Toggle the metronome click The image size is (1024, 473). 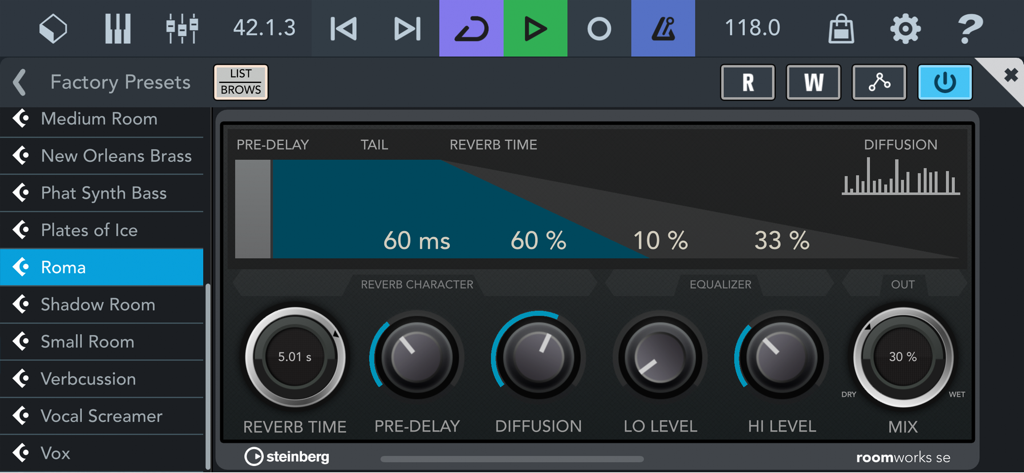point(663,28)
